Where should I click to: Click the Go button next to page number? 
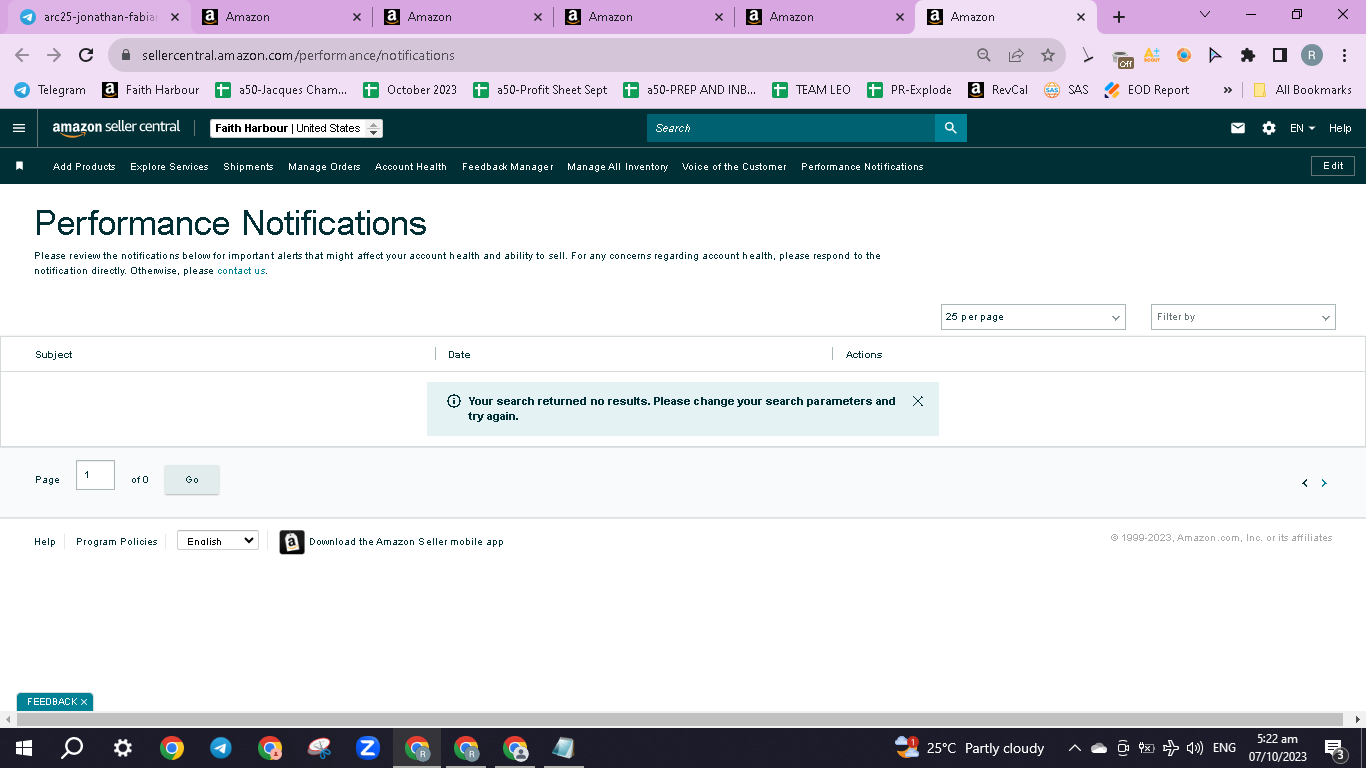(x=192, y=480)
